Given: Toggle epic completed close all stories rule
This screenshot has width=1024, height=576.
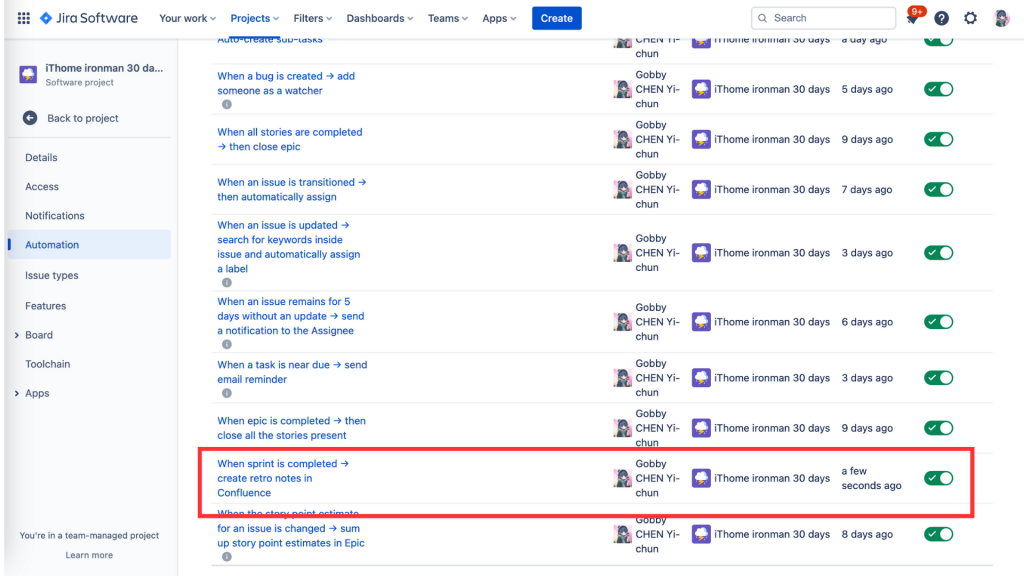Looking at the screenshot, I should [938, 428].
